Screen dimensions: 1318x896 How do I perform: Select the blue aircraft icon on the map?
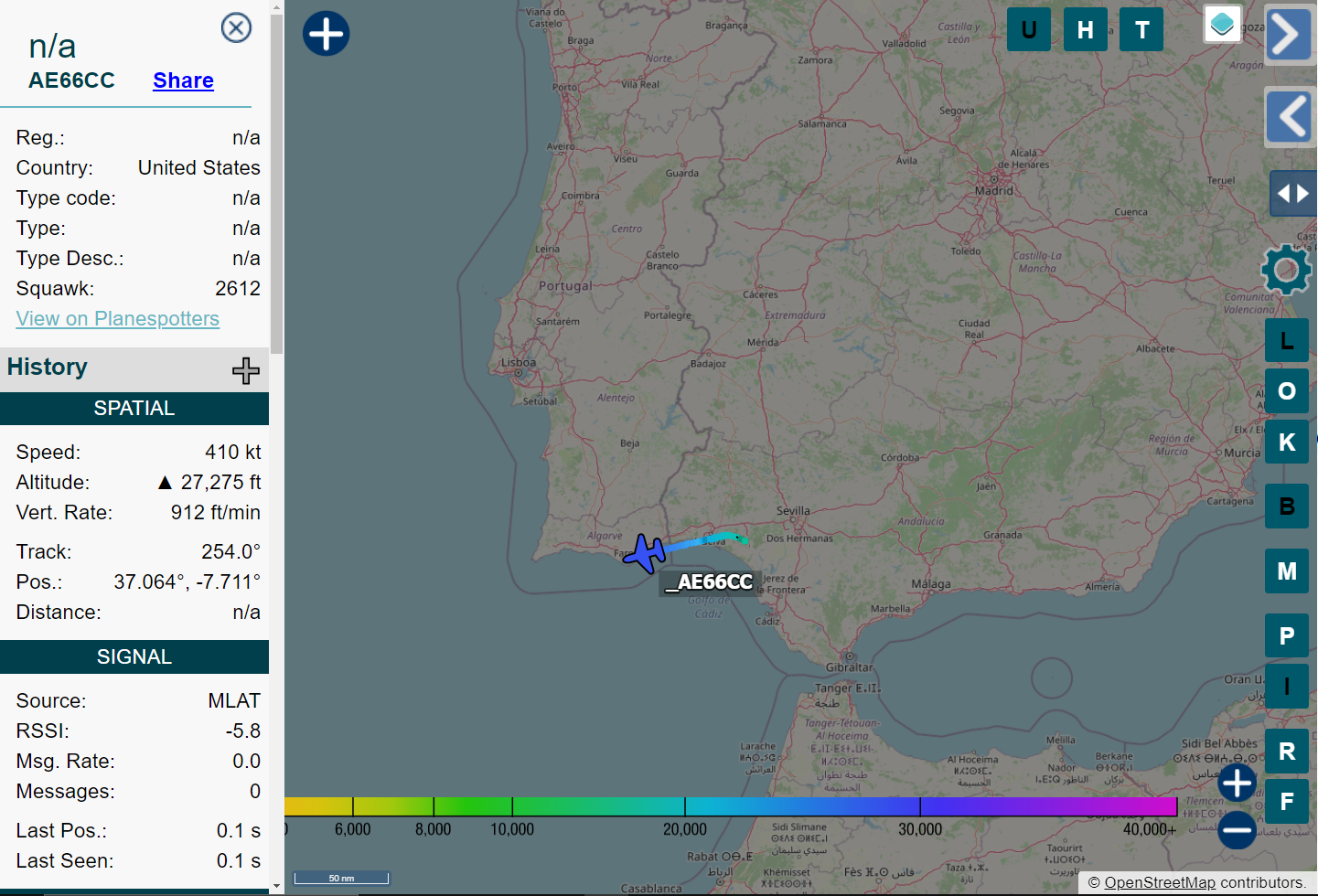(646, 553)
